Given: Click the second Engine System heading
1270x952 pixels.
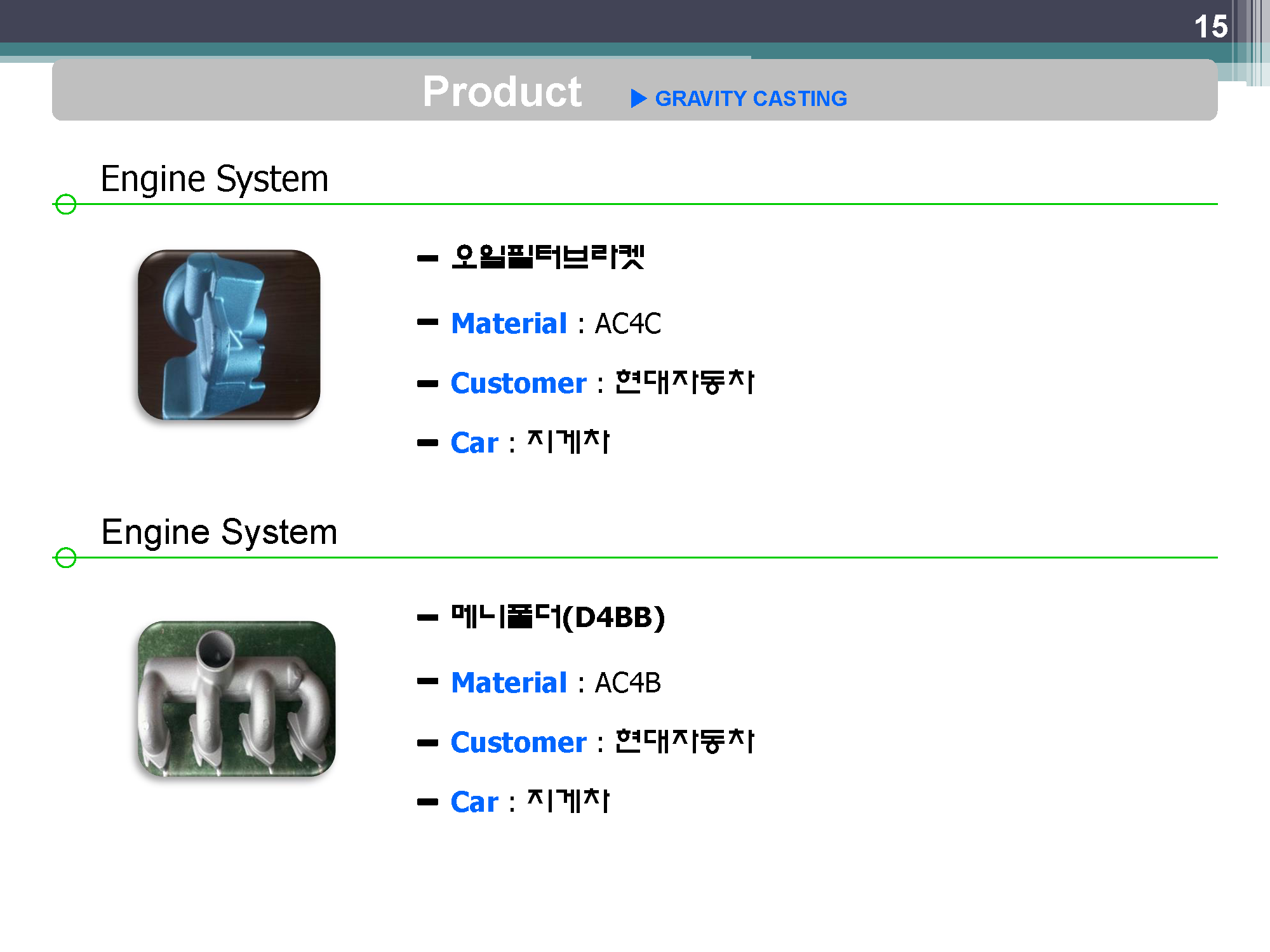Looking at the screenshot, I should (x=219, y=532).
